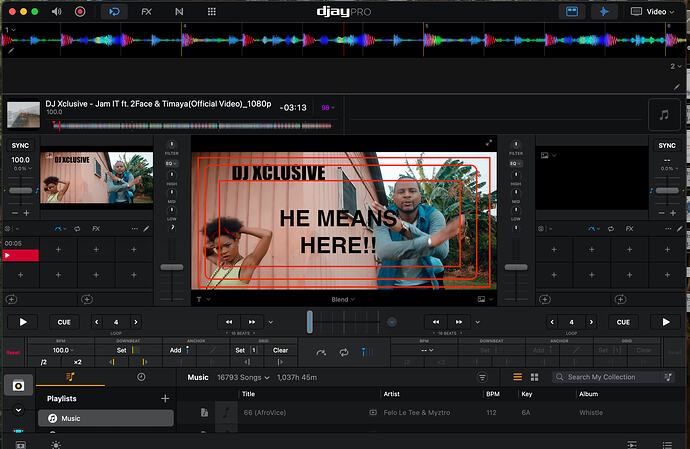Toggle SYNC on deck 1
The height and width of the screenshot is (449, 690).
click(20, 145)
